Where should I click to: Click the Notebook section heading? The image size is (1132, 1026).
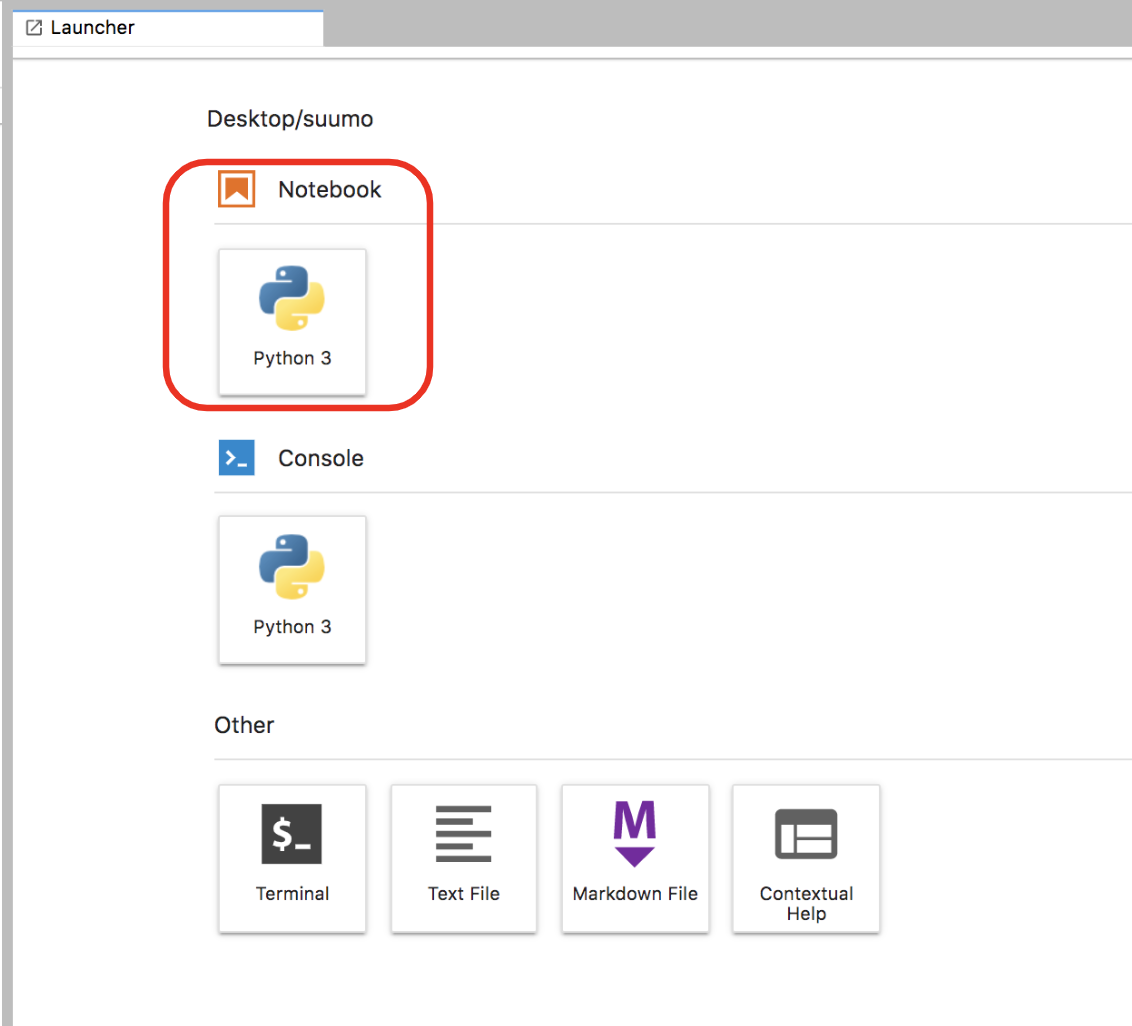tap(330, 189)
